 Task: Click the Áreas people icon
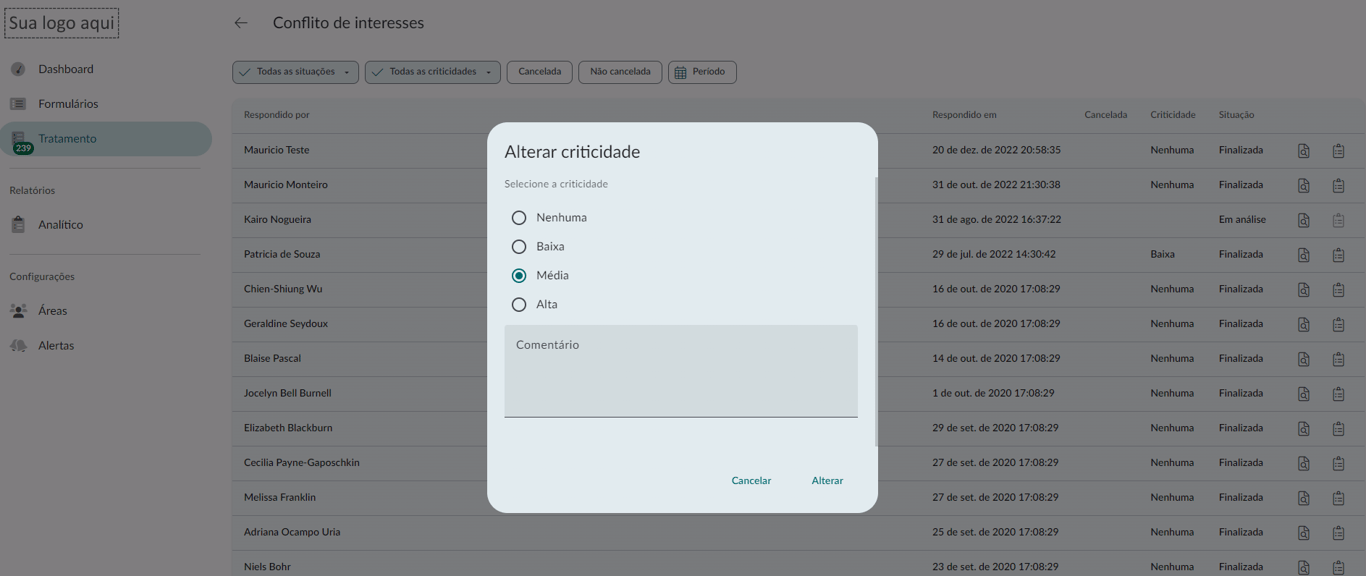(x=18, y=311)
